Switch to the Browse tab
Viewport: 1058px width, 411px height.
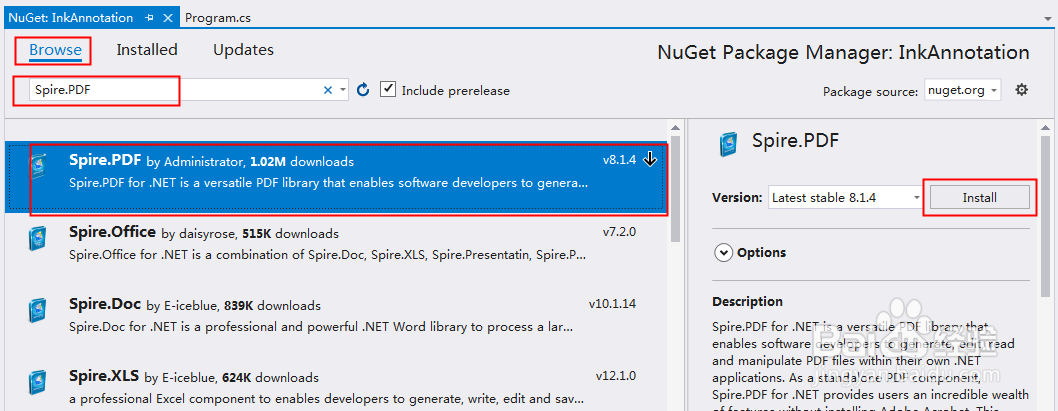click(x=55, y=49)
